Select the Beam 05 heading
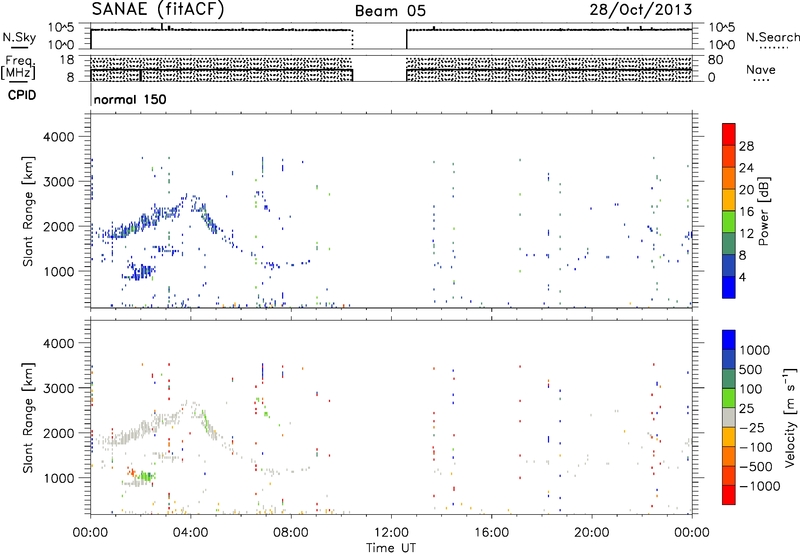 click(390, 11)
